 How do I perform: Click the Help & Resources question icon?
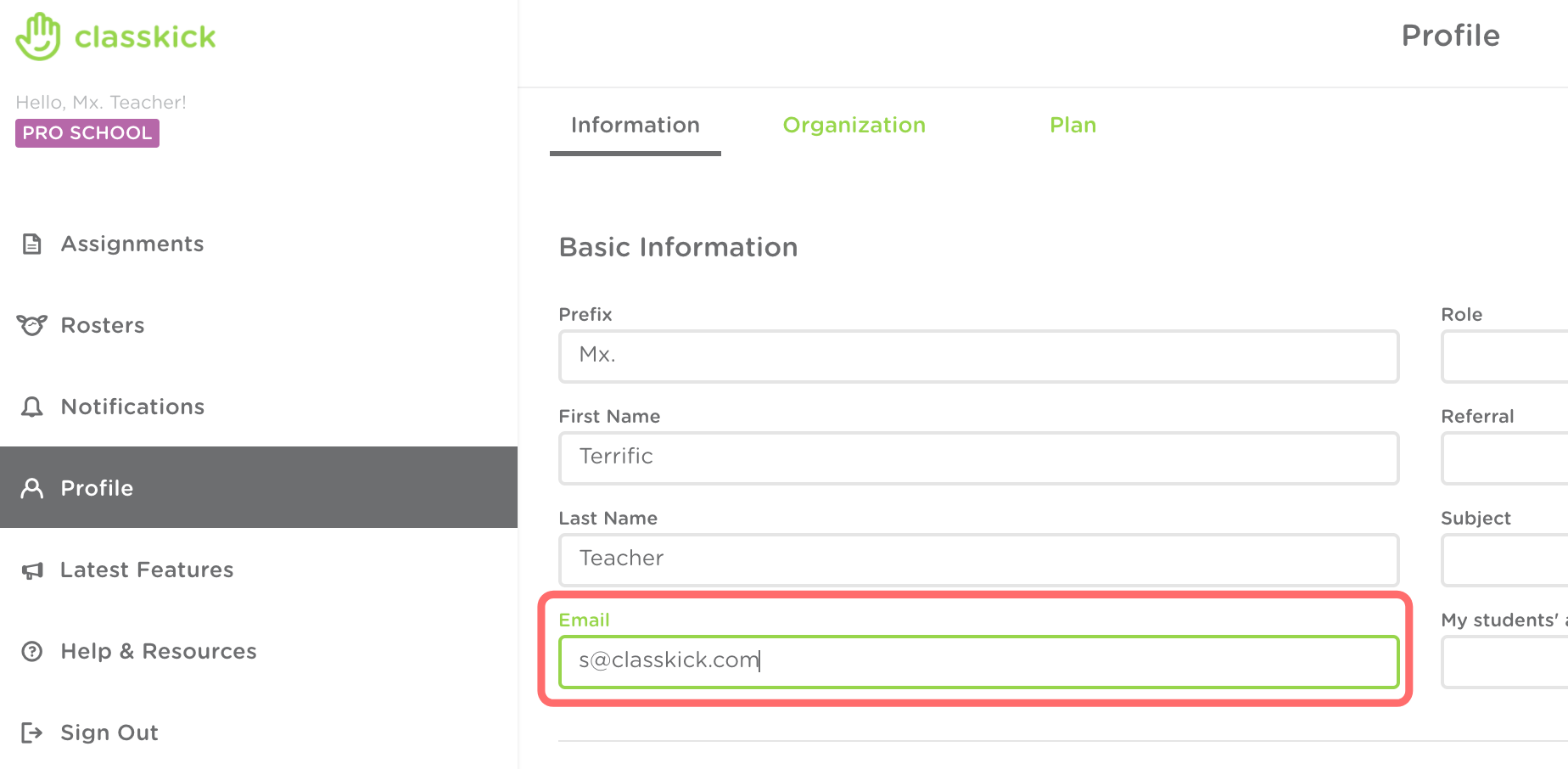tap(31, 651)
